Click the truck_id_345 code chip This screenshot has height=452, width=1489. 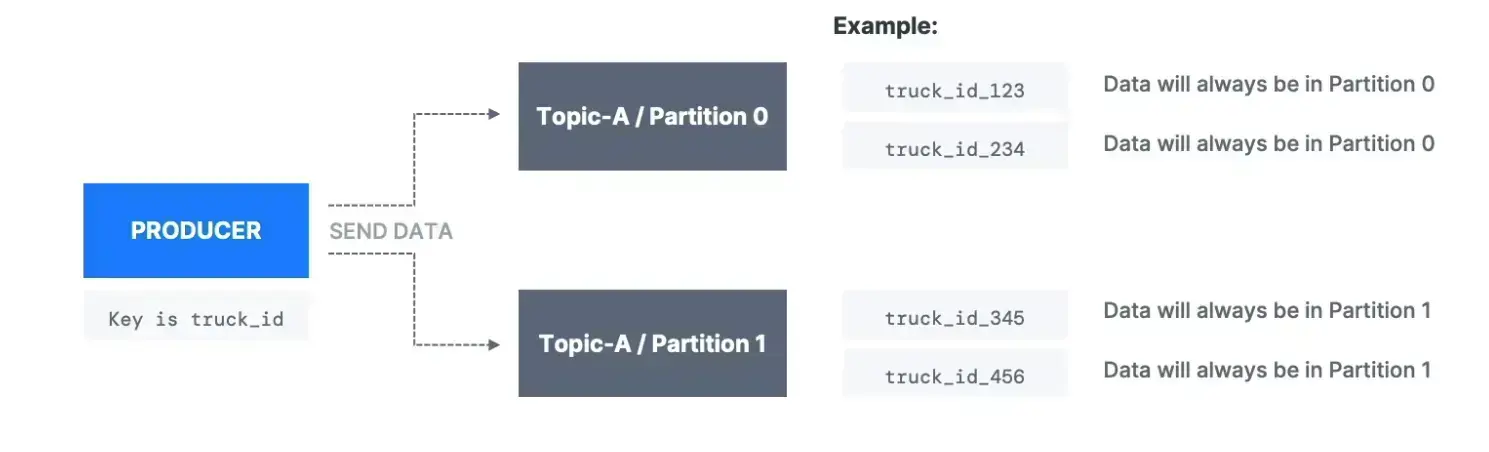tap(954, 319)
